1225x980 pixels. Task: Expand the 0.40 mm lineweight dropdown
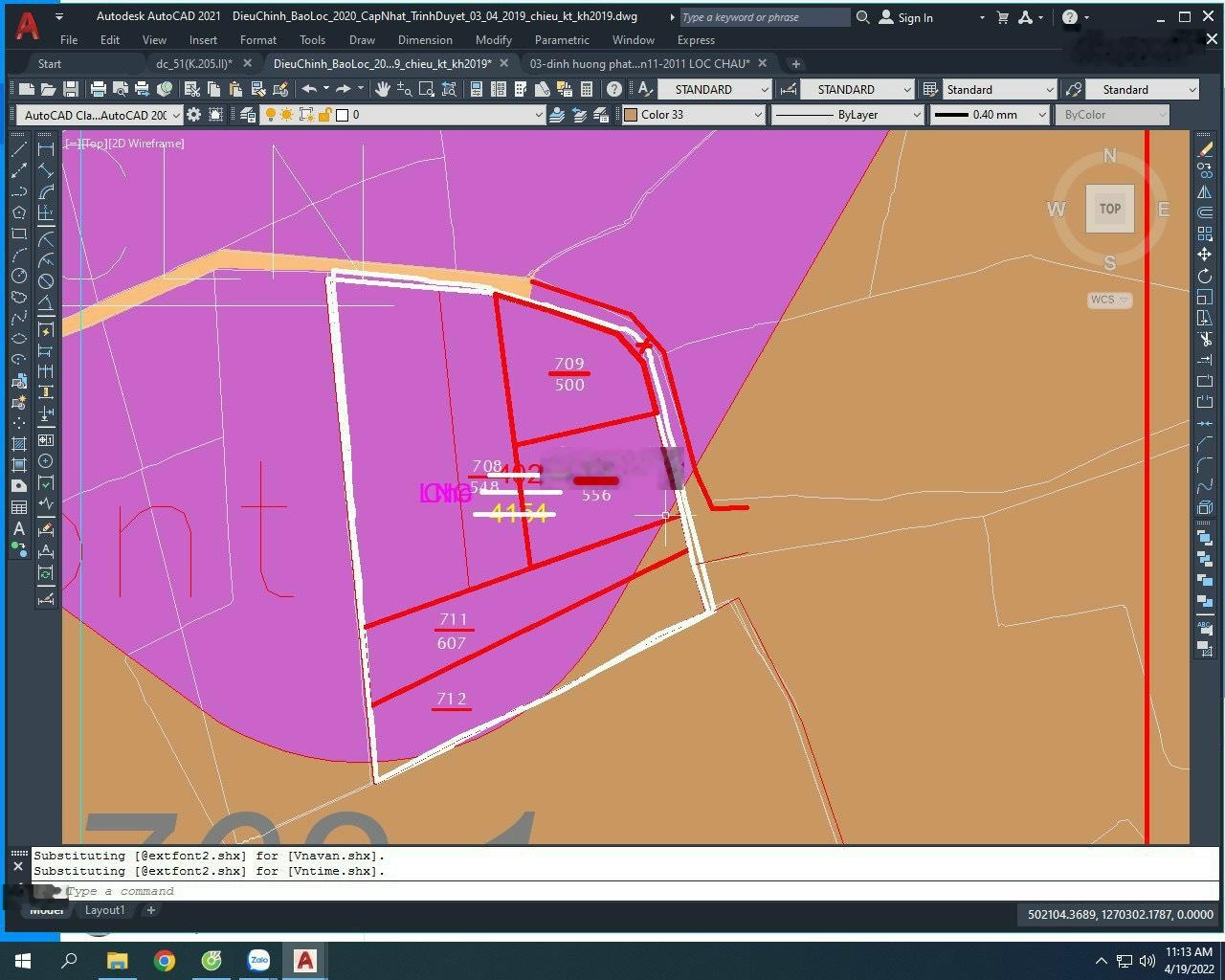click(991, 115)
